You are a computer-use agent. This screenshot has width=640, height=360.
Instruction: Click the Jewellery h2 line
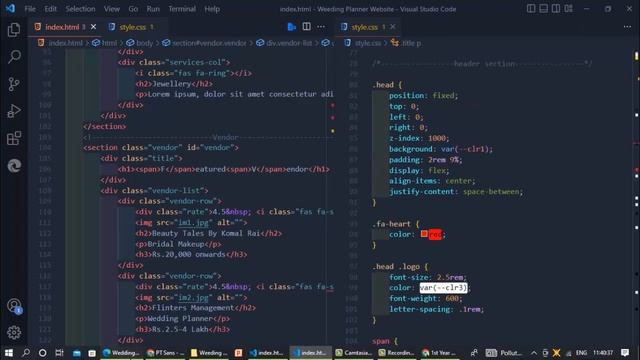(x=174, y=84)
